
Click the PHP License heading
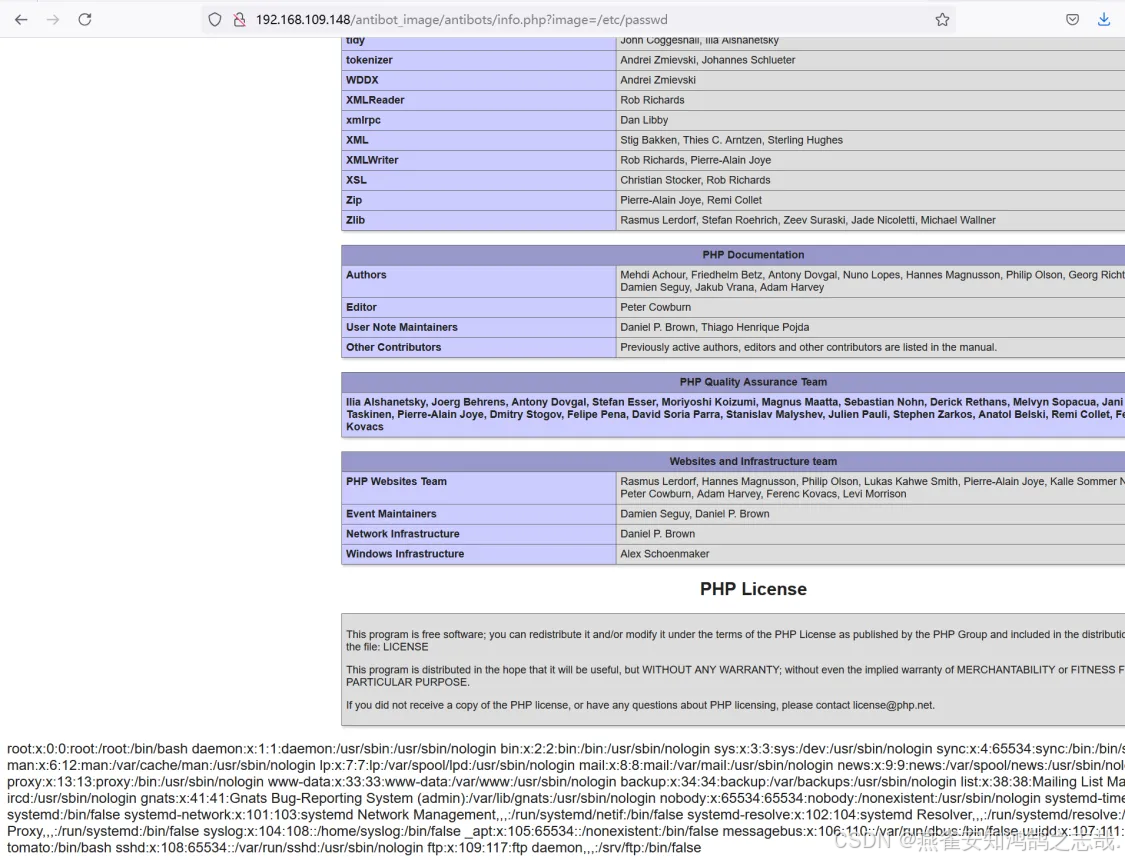[753, 590]
